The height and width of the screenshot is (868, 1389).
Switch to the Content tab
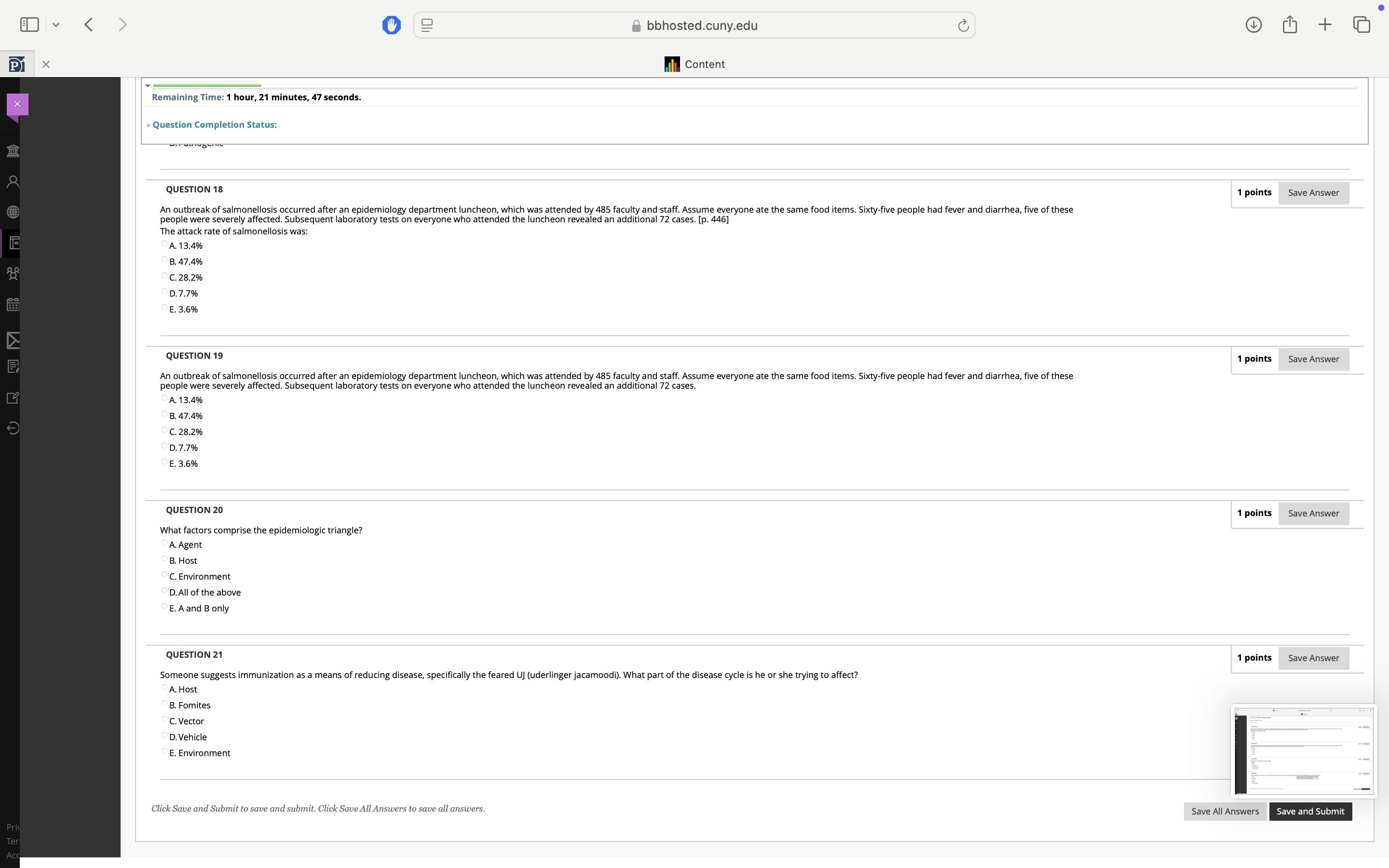pyautogui.click(x=694, y=64)
